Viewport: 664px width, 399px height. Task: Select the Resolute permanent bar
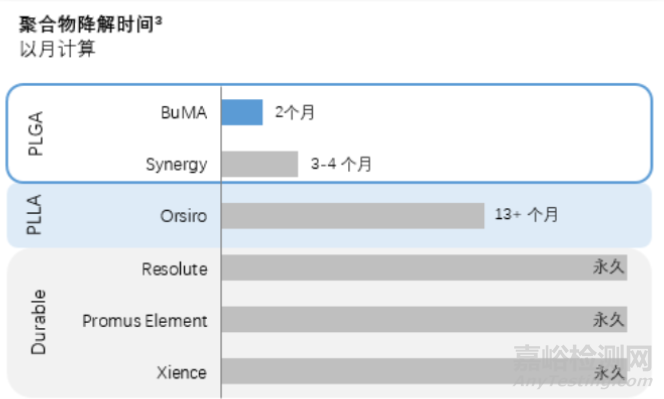424,267
